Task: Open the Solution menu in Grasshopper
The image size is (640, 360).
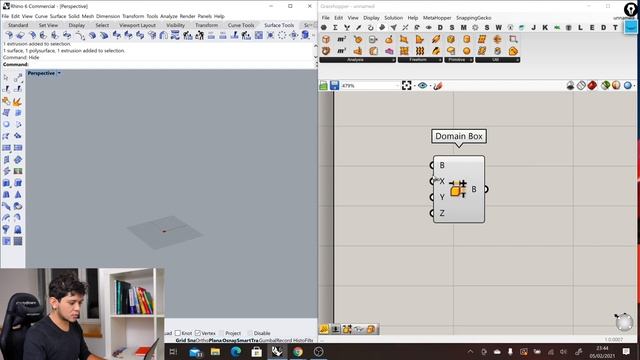Action: point(393,18)
